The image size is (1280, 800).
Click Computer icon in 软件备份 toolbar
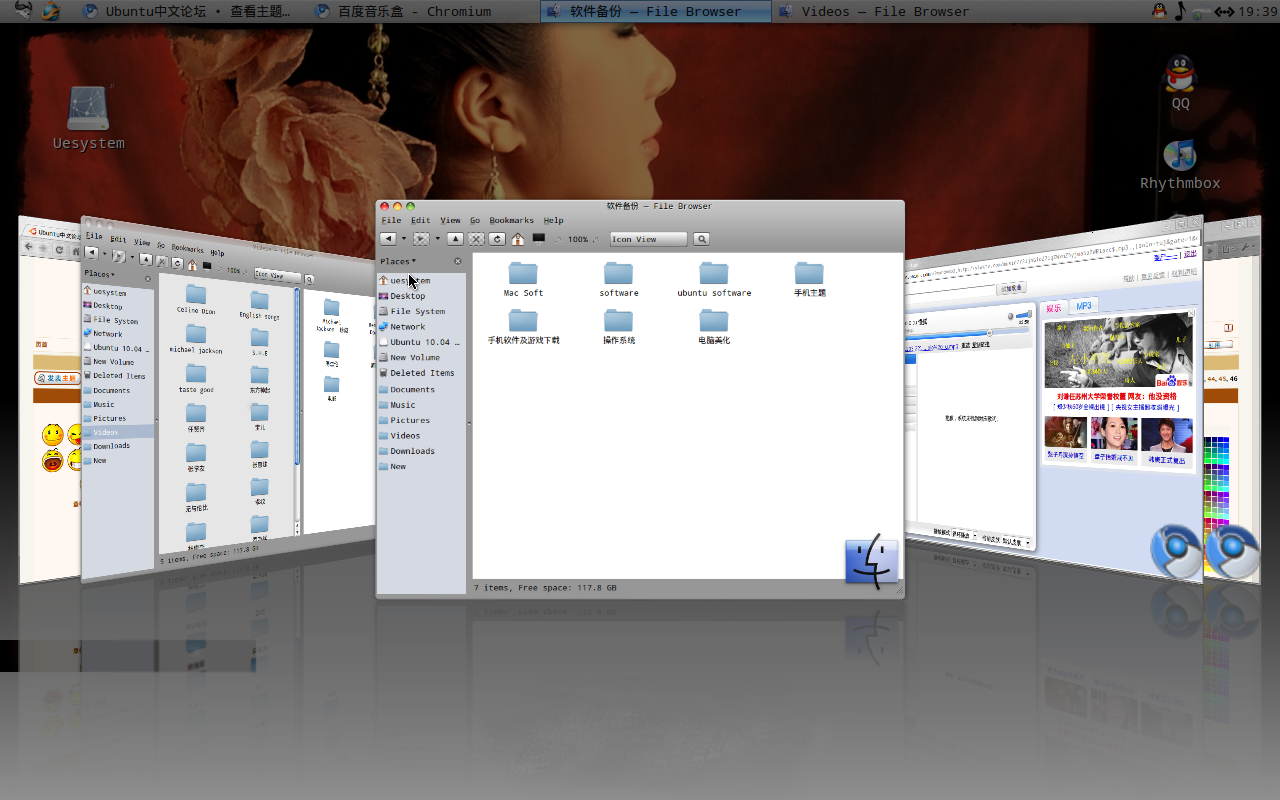[x=539, y=239]
